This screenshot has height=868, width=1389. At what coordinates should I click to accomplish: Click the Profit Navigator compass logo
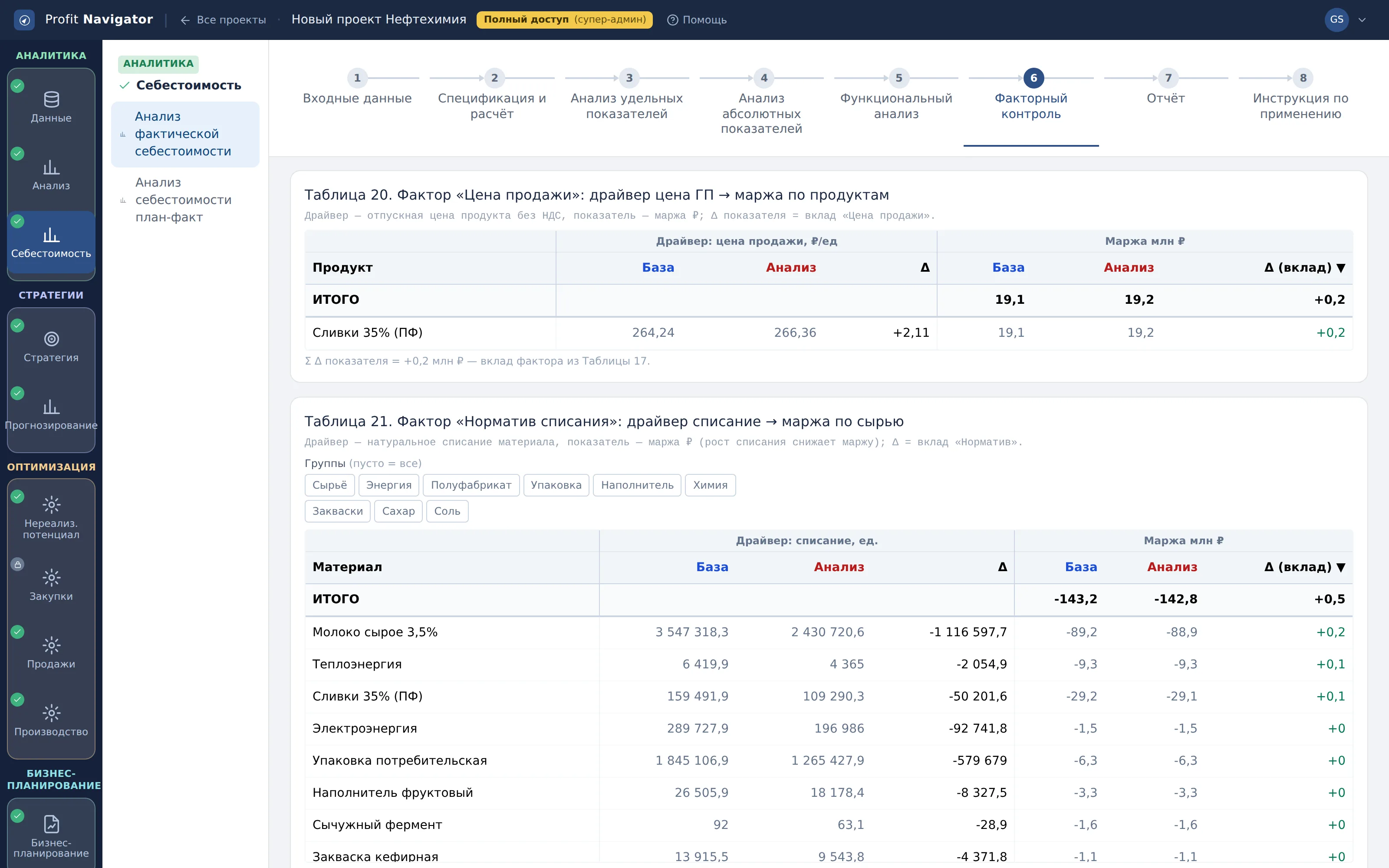pos(24,20)
